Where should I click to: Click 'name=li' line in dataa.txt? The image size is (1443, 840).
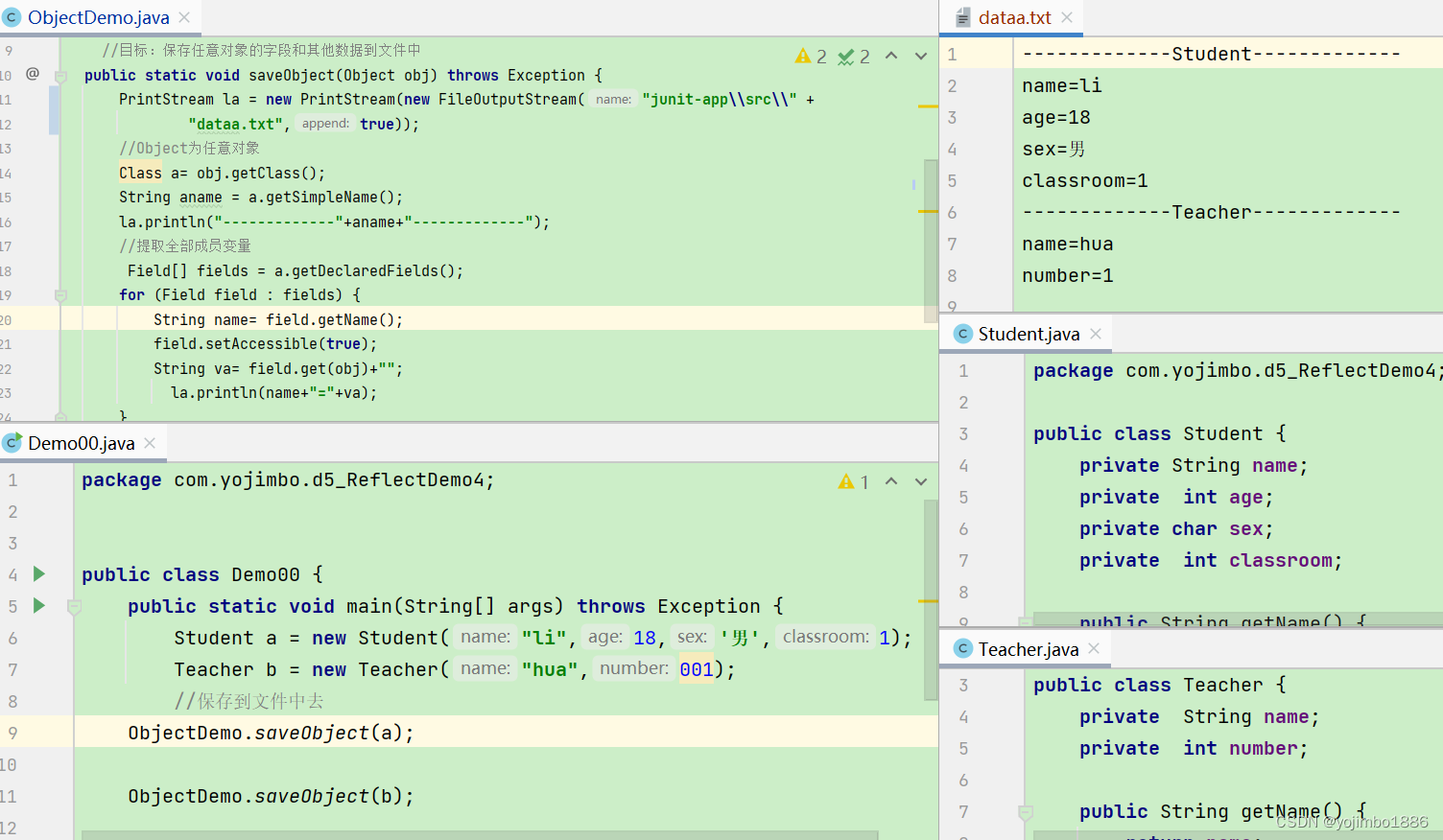pyautogui.click(x=1062, y=85)
